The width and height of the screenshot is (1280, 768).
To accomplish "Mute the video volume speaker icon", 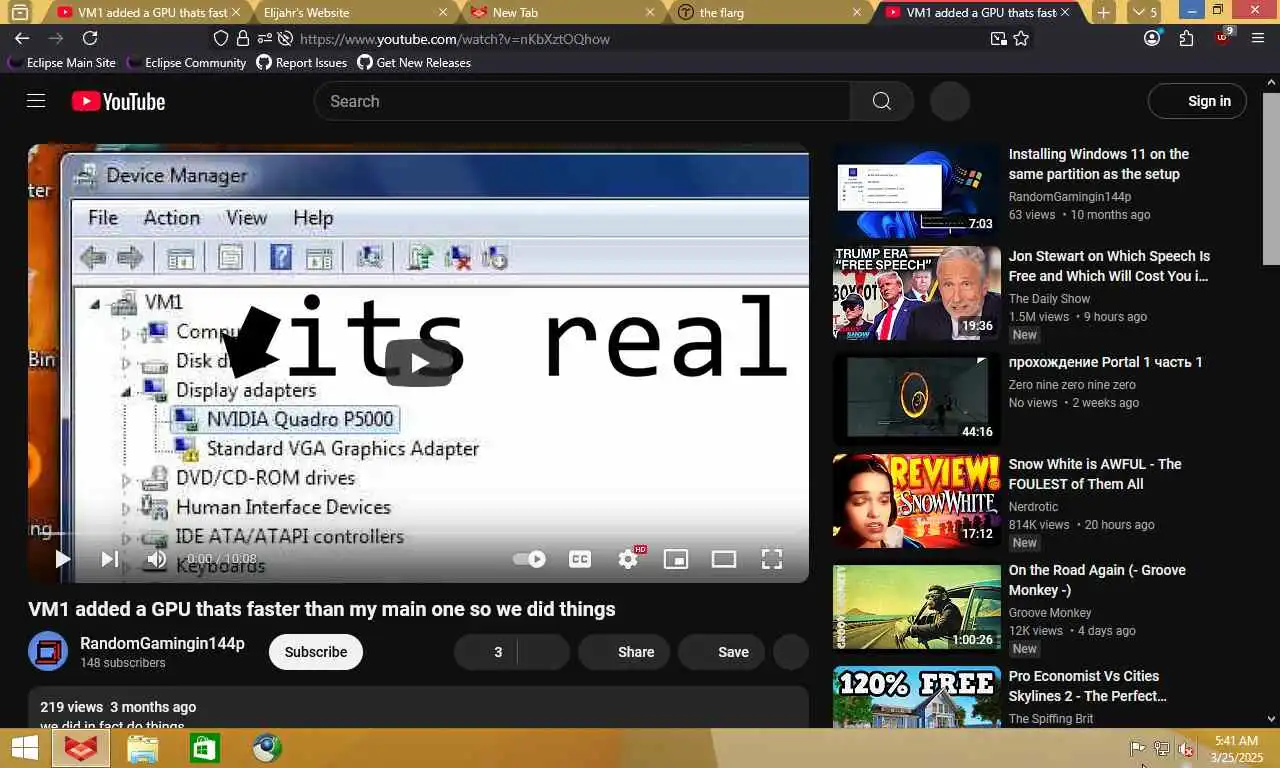I will coord(156,559).
